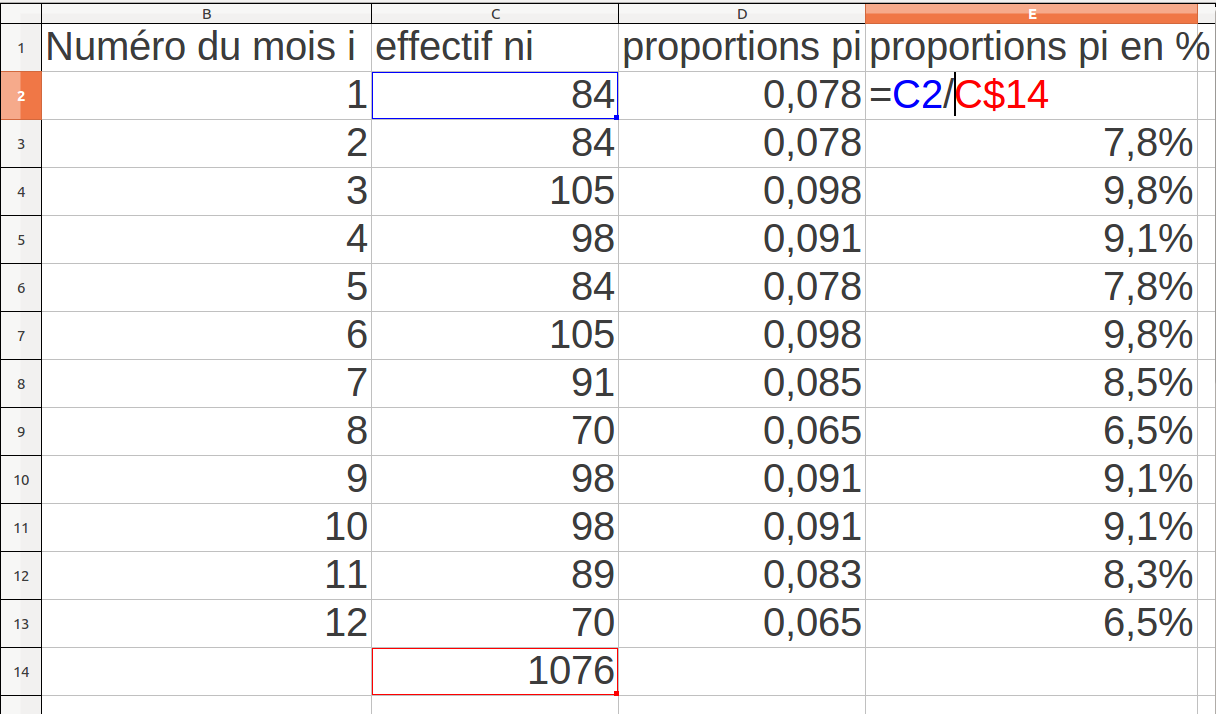
Task: Click the effectif cell showing 91
Action: [x=495, y=383]
